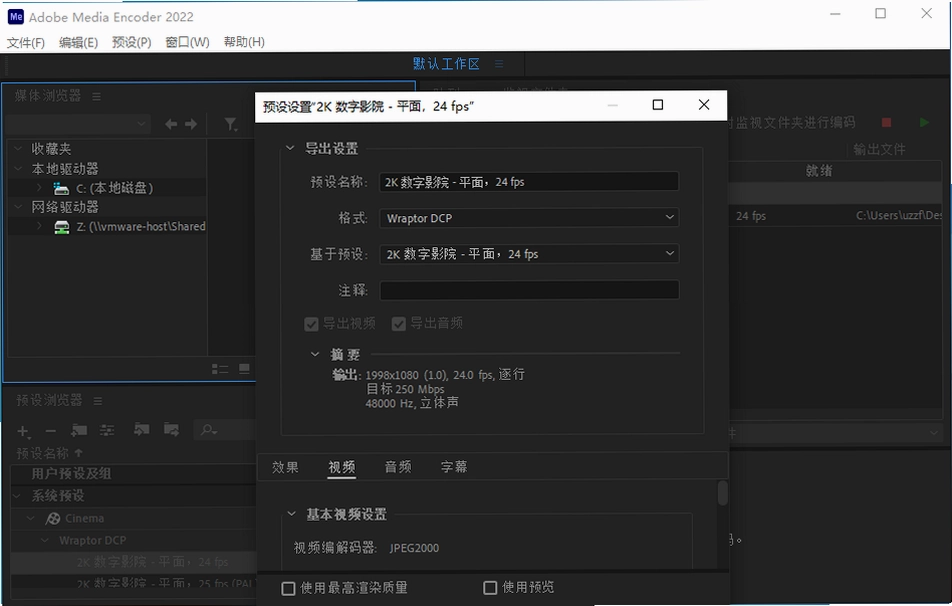Select 用户预设及组 in Preset Browser
Screen dimensions: 952x606
(71, 474)
